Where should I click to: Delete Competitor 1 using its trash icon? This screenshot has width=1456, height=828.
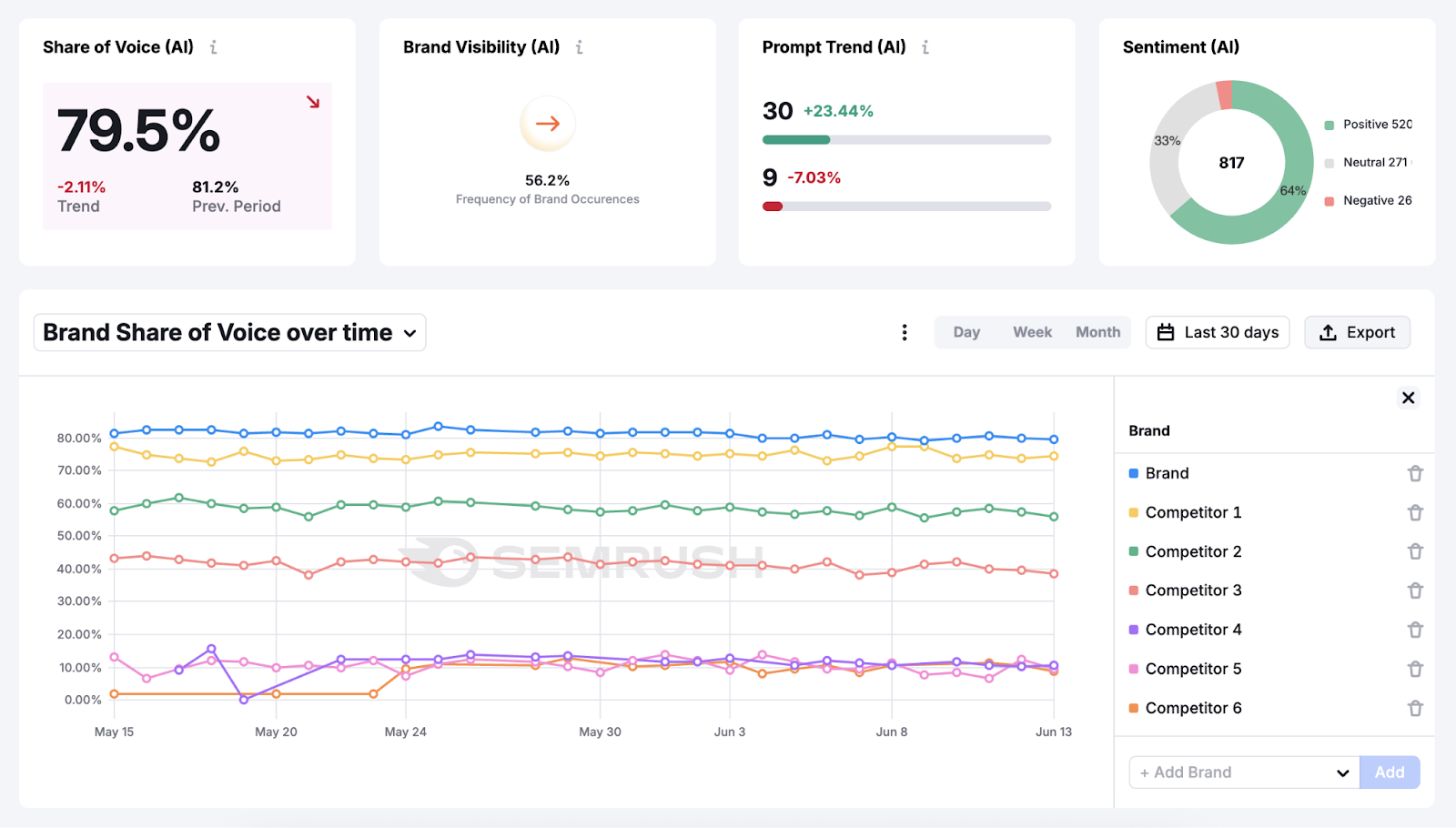[1415, 512]
